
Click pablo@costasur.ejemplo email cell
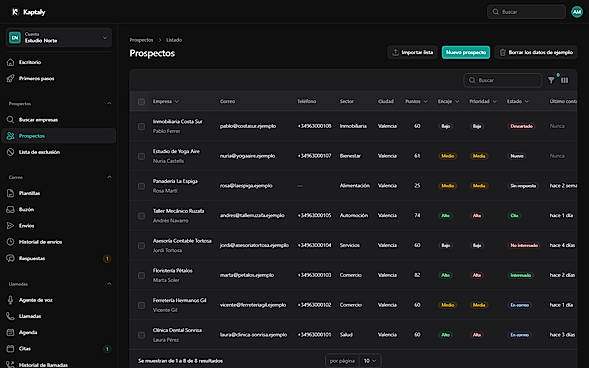[248, 126]
